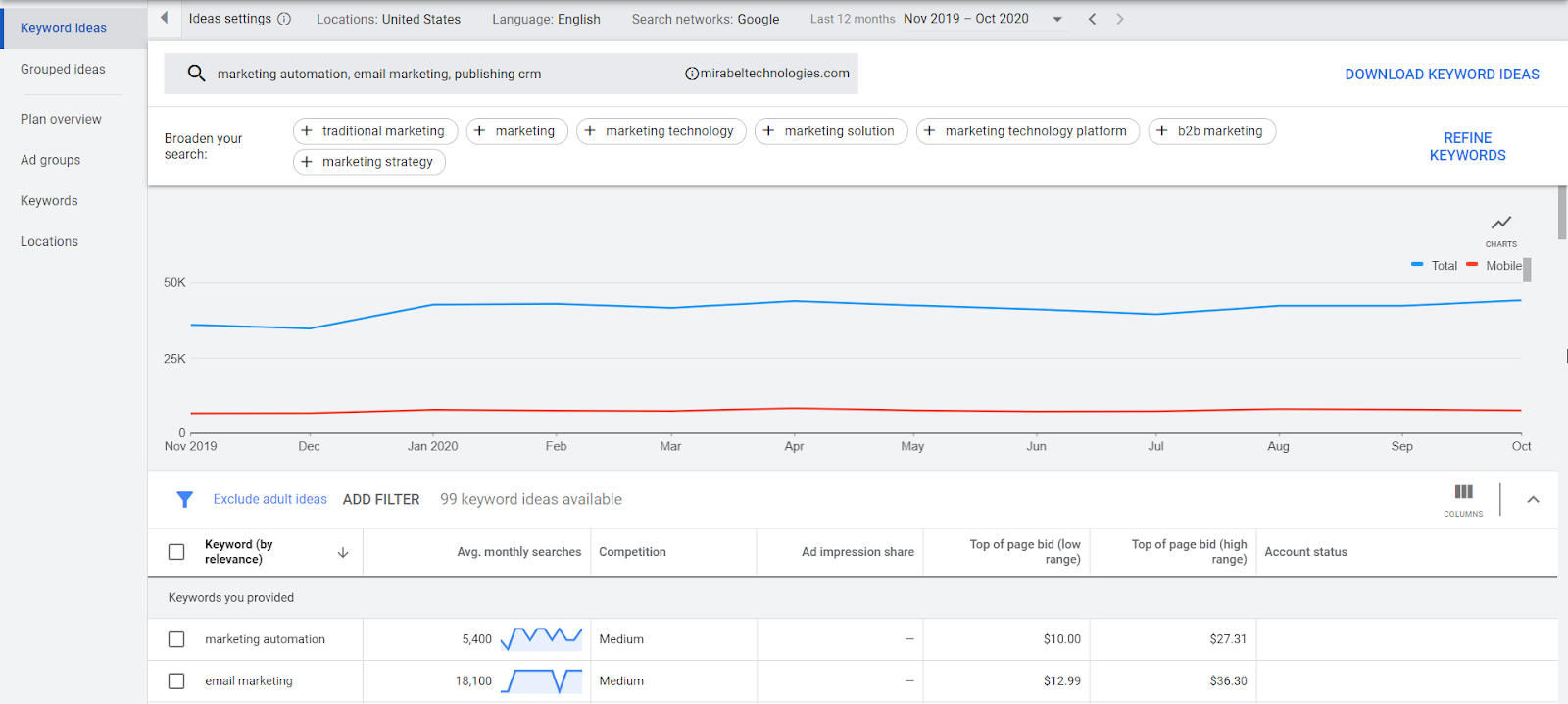The width and height of the screenshot is (1568, 704).
Task: Switch to Plan overview section
Action: coord(61,119)
